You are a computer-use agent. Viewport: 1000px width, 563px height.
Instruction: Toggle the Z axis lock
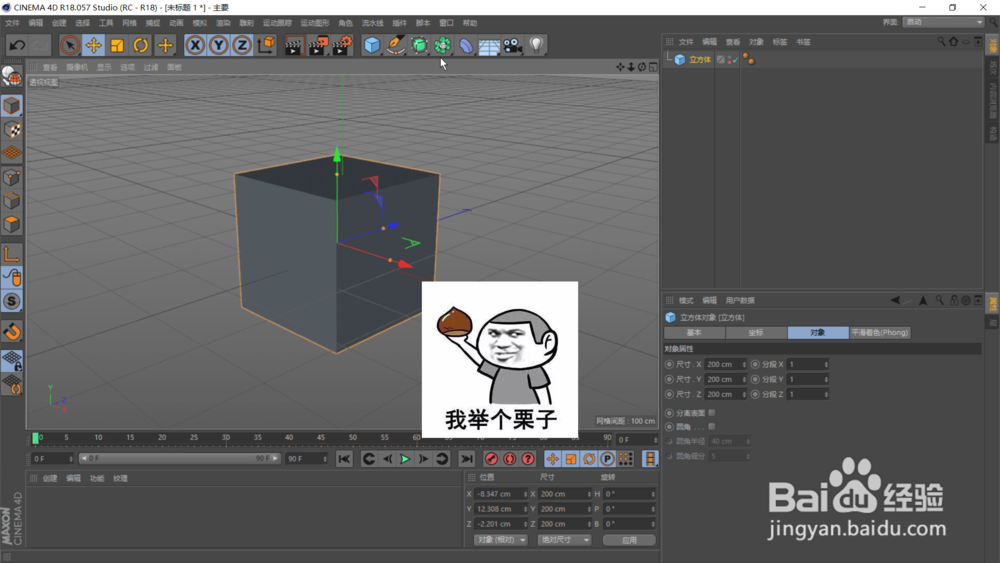pos(242,45)
